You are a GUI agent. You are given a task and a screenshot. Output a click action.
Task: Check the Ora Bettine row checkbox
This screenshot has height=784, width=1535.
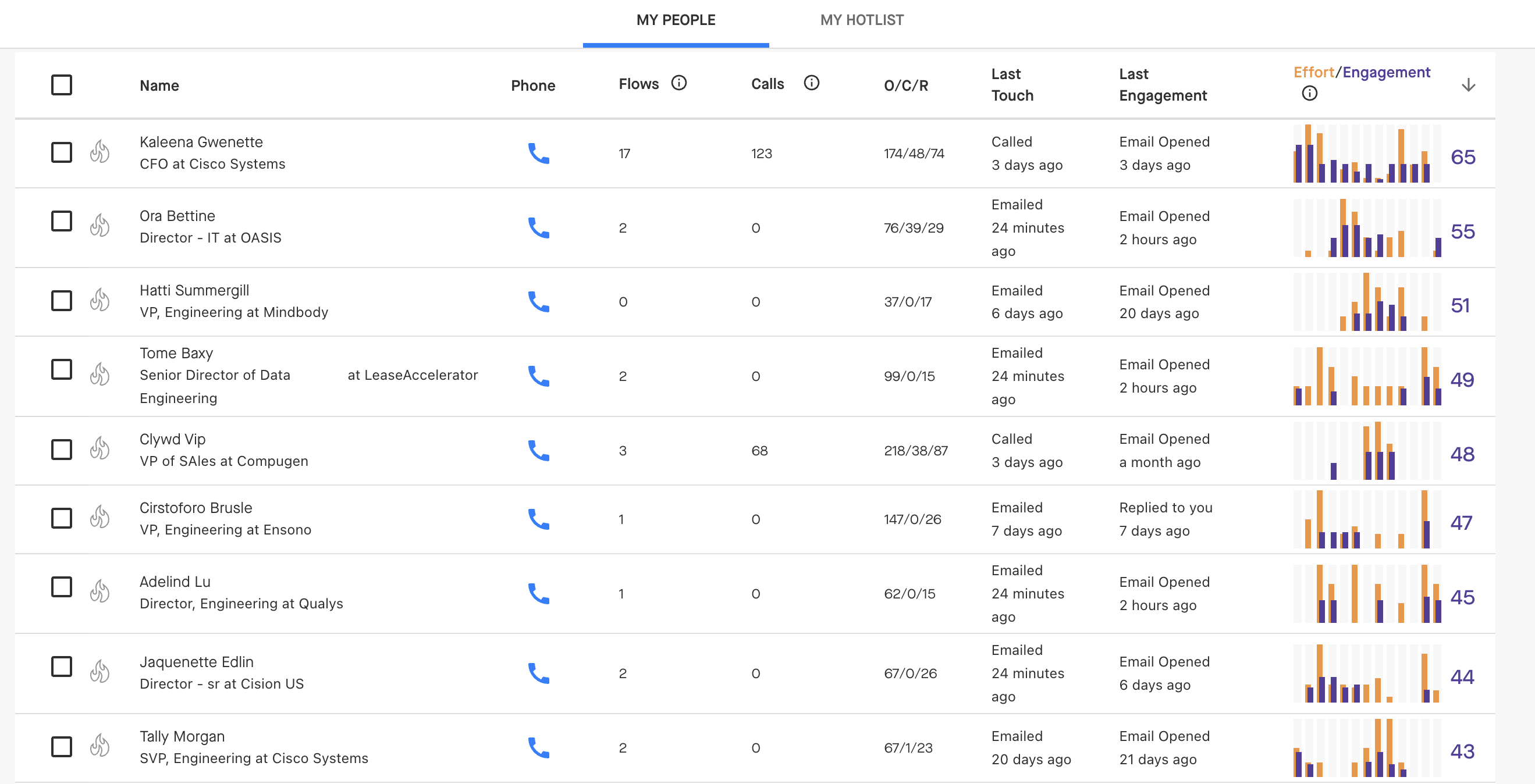coord(61,221)
